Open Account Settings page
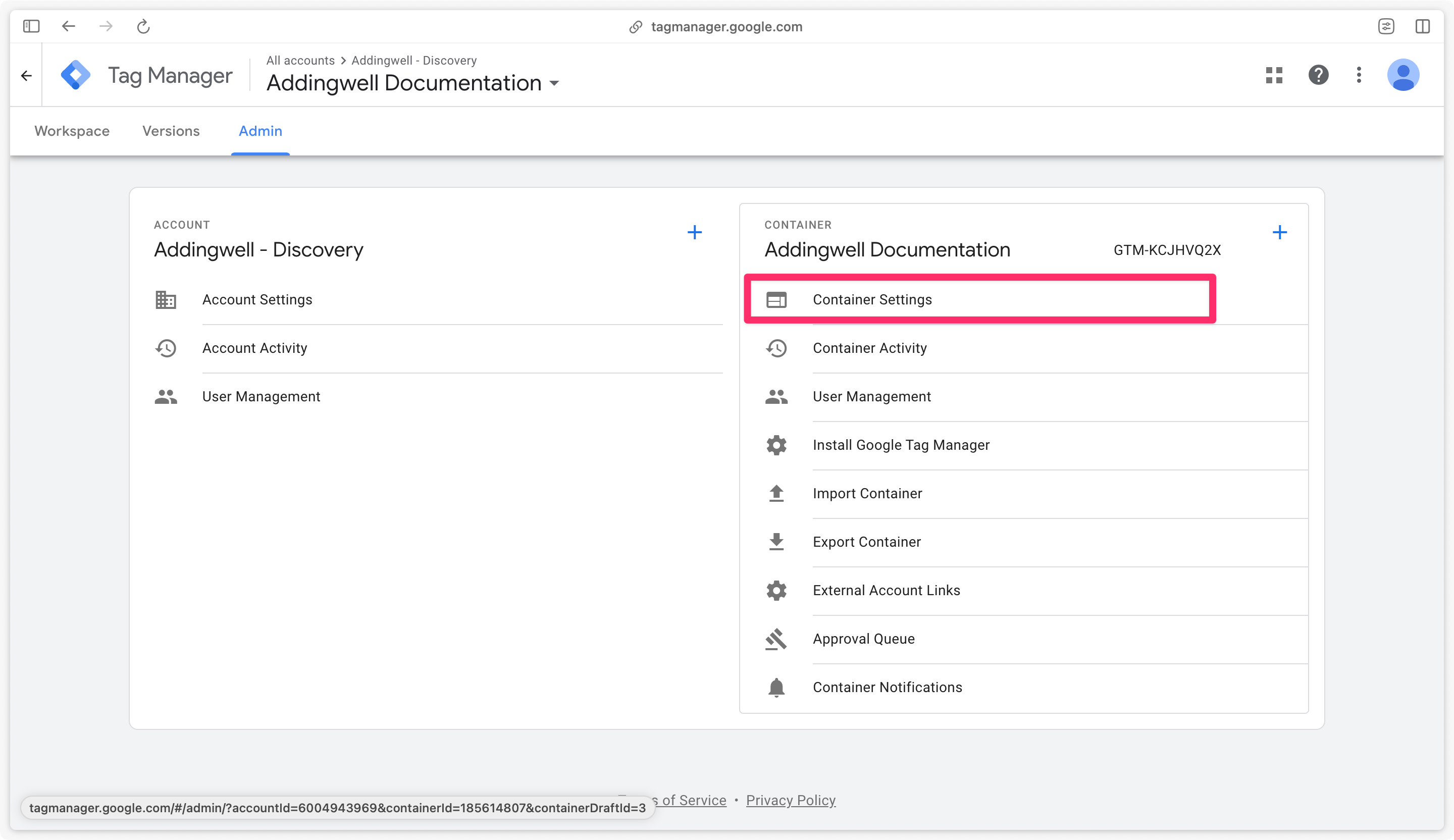Image resolution: width=1454 pixels, height=840 pixels. [x=258, y=300]
